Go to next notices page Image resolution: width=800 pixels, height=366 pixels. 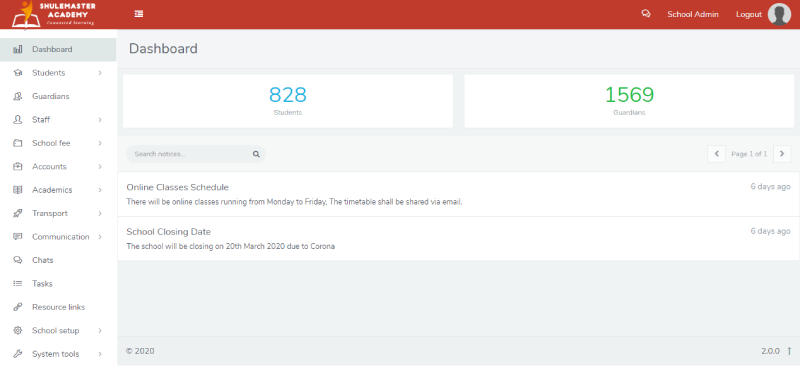click(x=782, y=154)
